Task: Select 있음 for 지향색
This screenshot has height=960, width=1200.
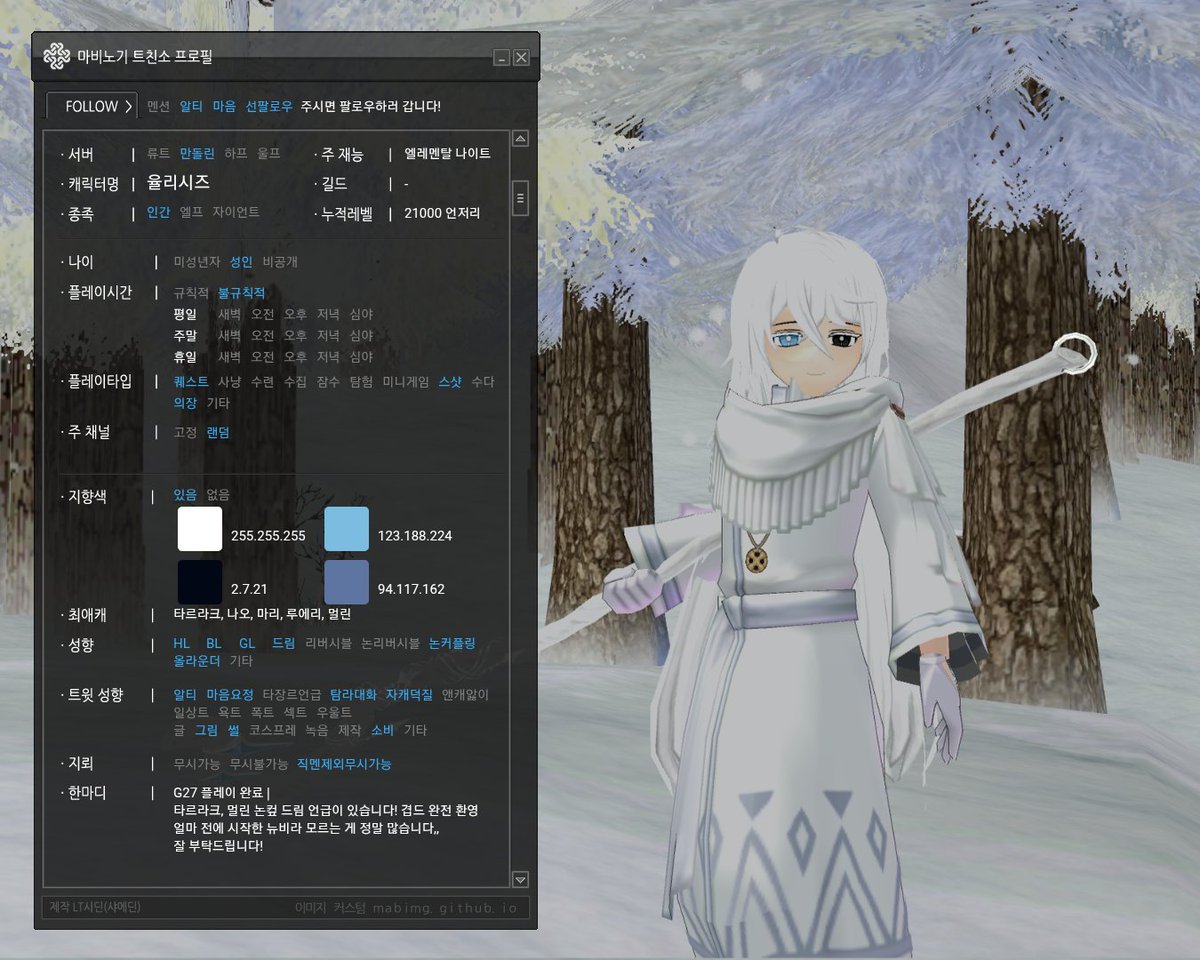Action: click(185, 495)
